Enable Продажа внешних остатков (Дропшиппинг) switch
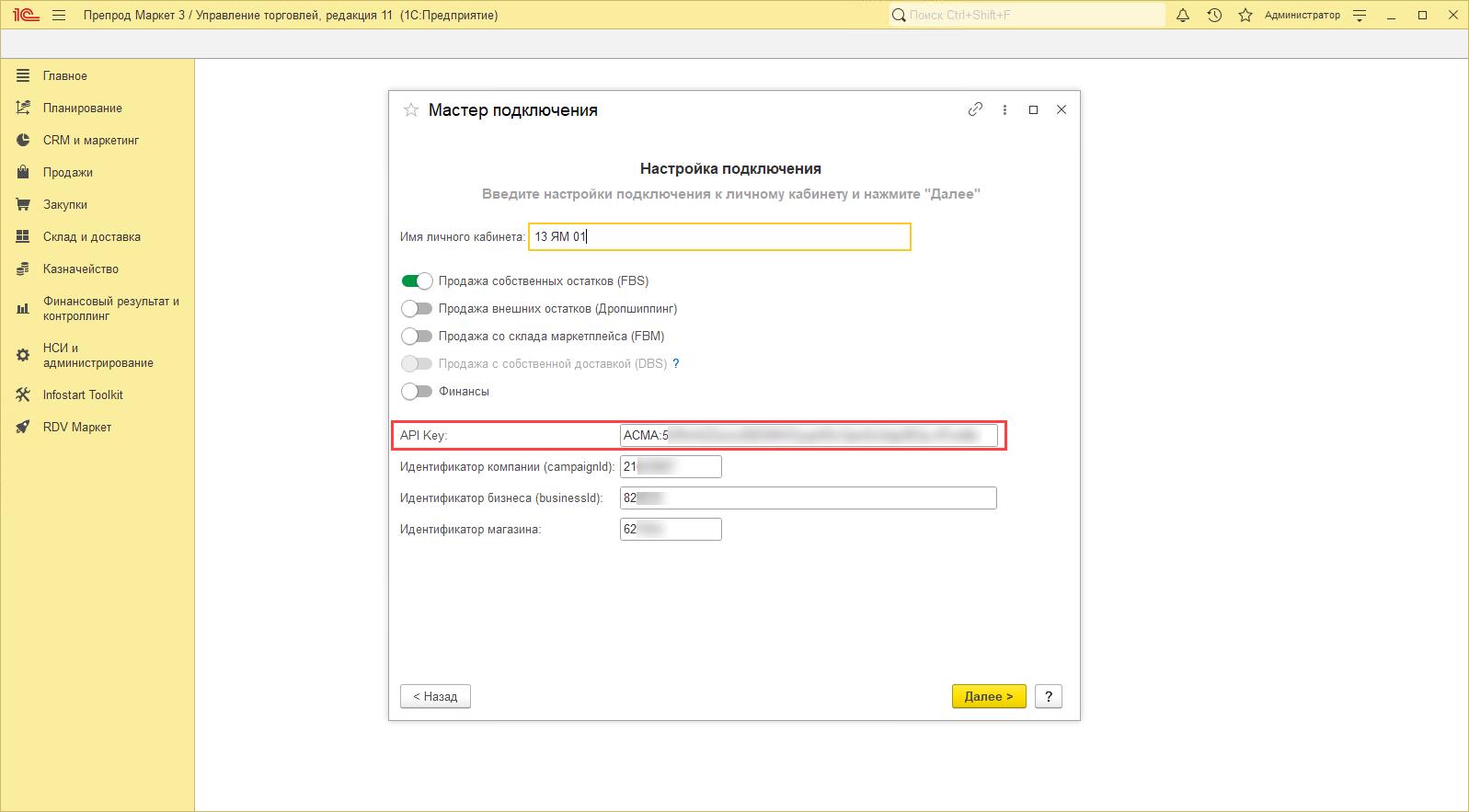Screen dimensions: 1469x812 [417, 308]
